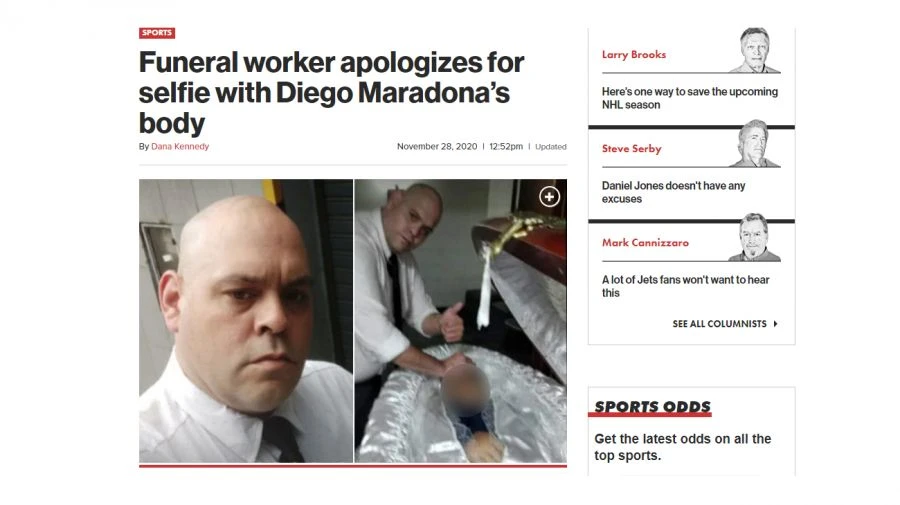Viewport: 900px width, 505px height.
Task: Click the Mark Cannizzaro columnist name
Action: pos(645,243)
